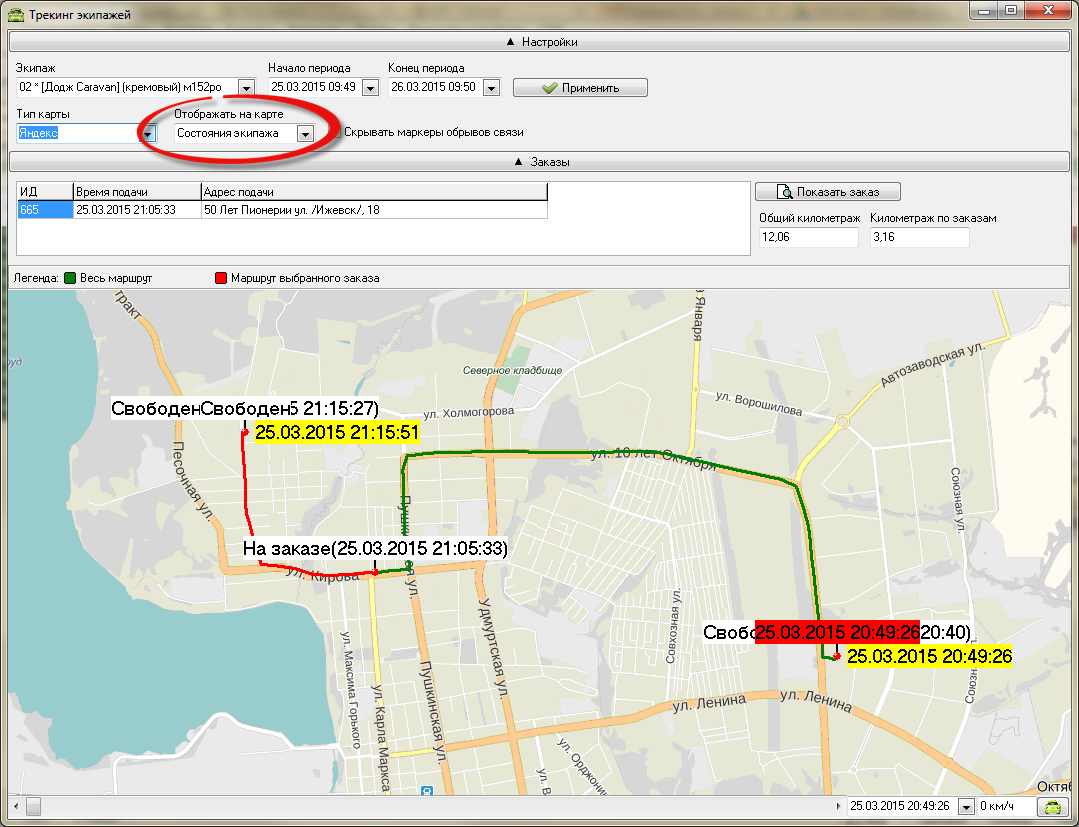Collapse the Заказы section header
The height and width of the screenshot is (827, 1079).
pyautogui.click(x=541, y=161)
